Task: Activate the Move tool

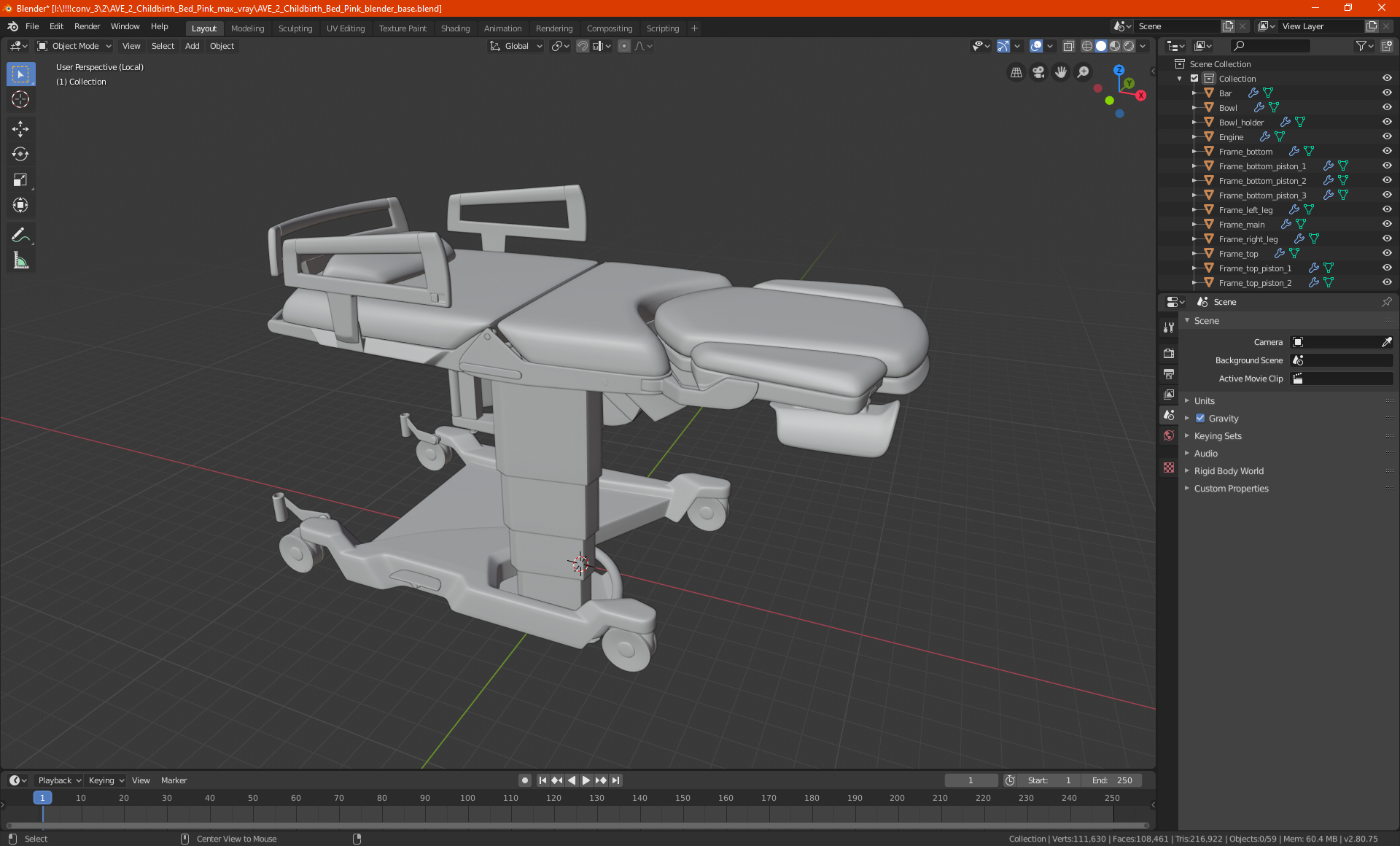Action: (20, 129)
